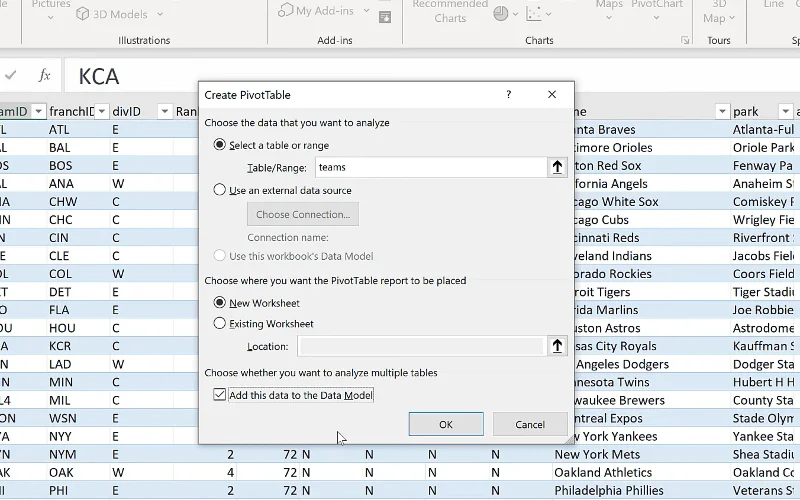The width and height of the screenshot is (800, 500).
Task: Select the ATL franchID cell
Action: [x=78, y=130]
